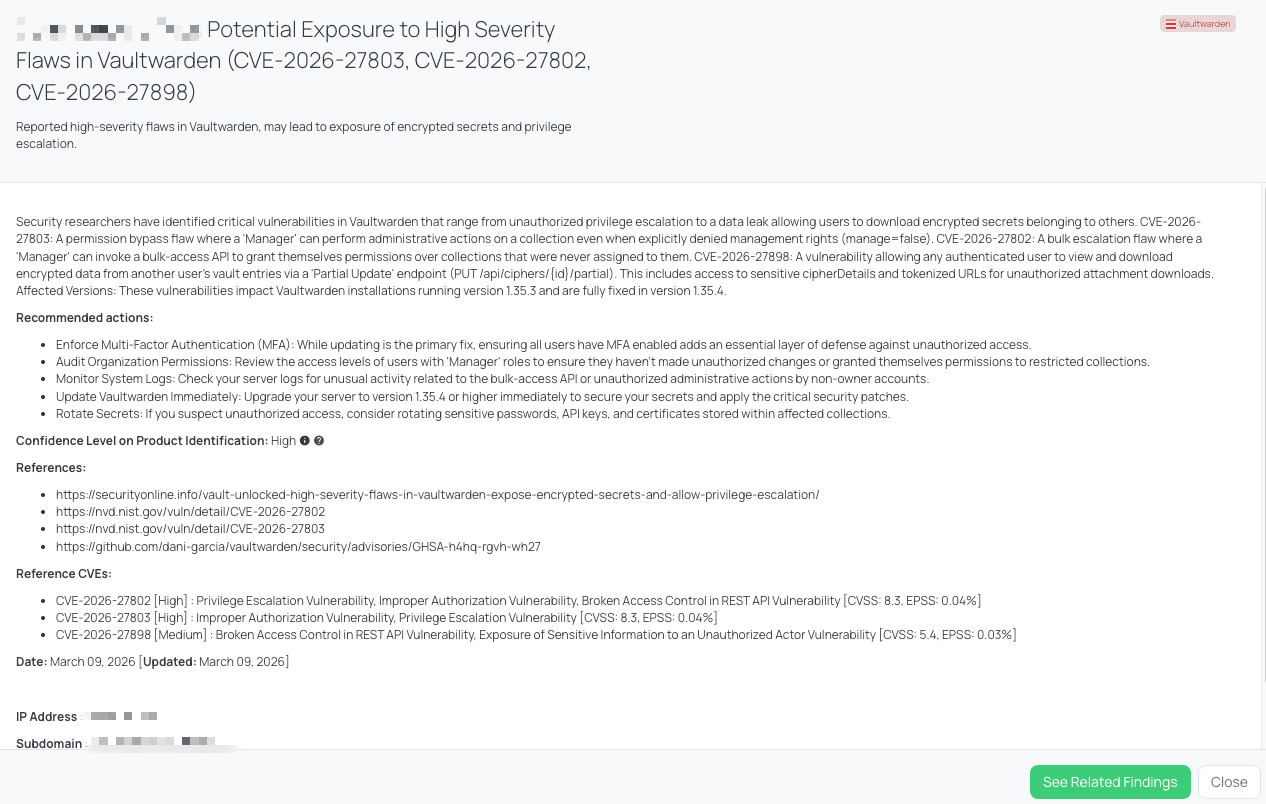Viewport: 1266px width, 804px height.
Task: Click the See Related Findings button
Action: click(x=1110, y=782)
